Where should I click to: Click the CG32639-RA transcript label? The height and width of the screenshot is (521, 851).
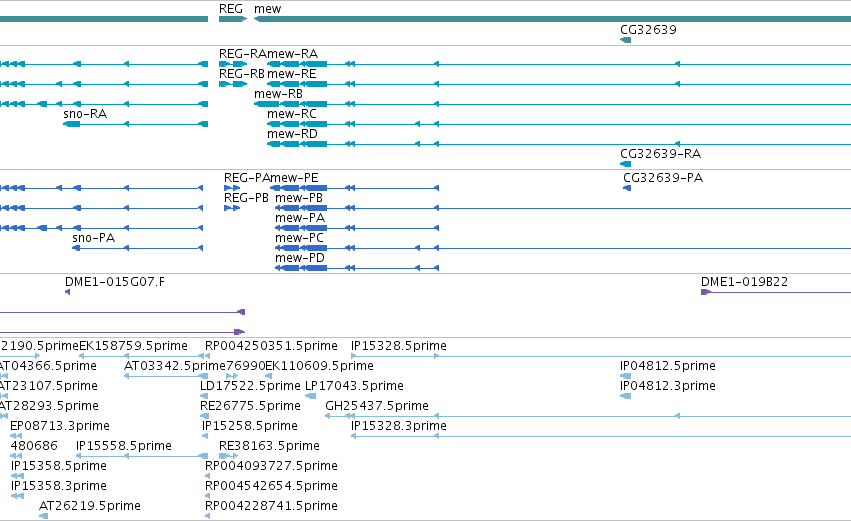pos(661,154)
